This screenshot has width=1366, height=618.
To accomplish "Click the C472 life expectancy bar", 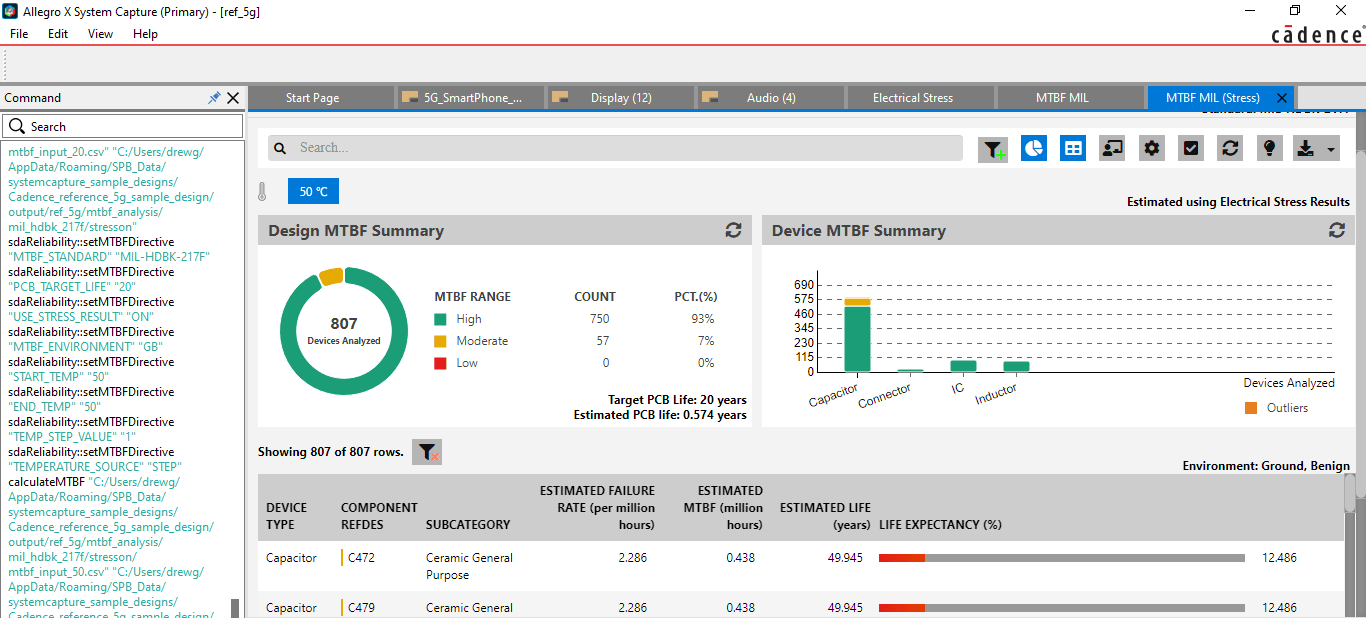I will click(1062, 558).
